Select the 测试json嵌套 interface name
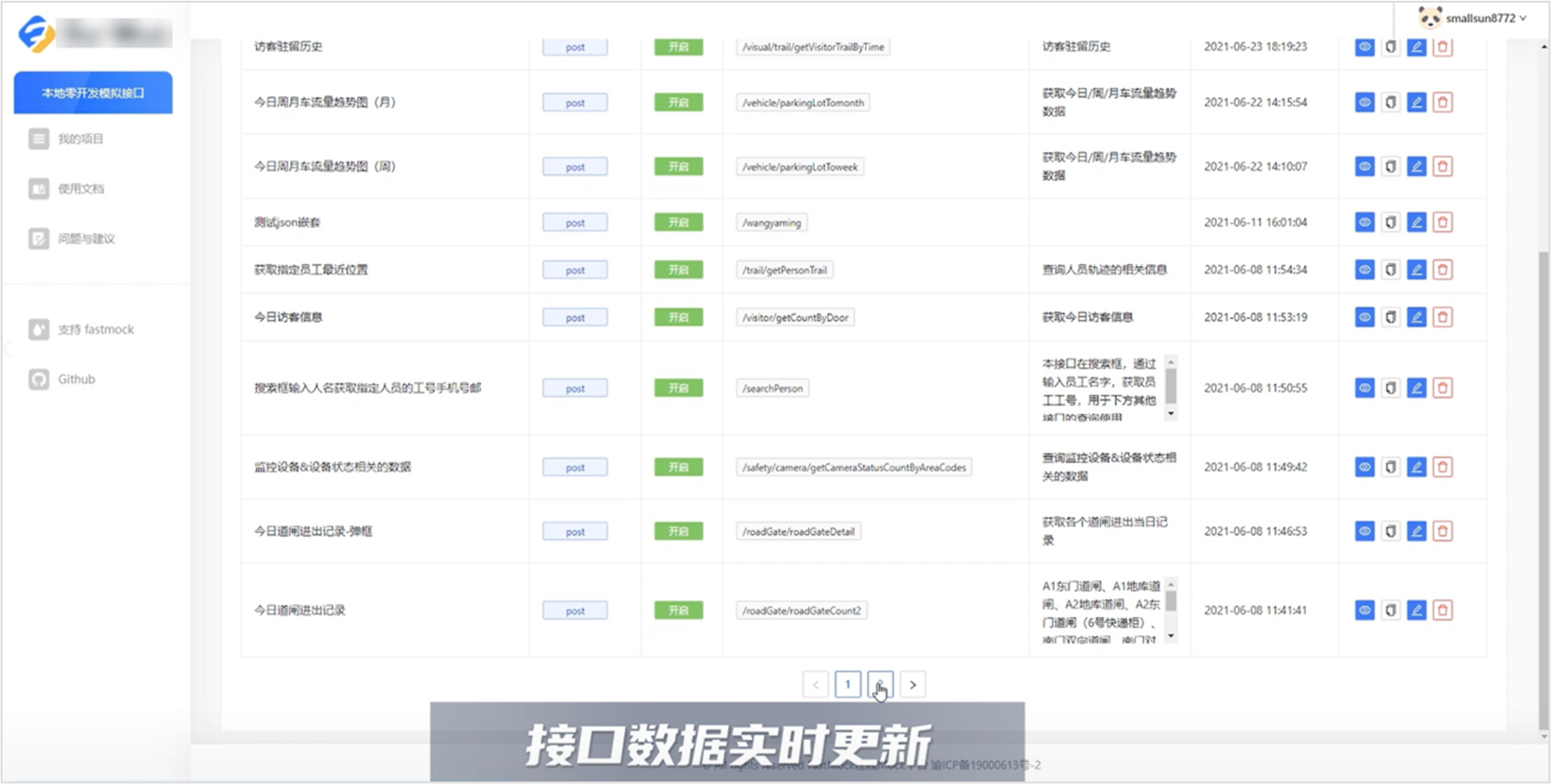This screenshot has width=1551, height=784. (x=287, y=222)
